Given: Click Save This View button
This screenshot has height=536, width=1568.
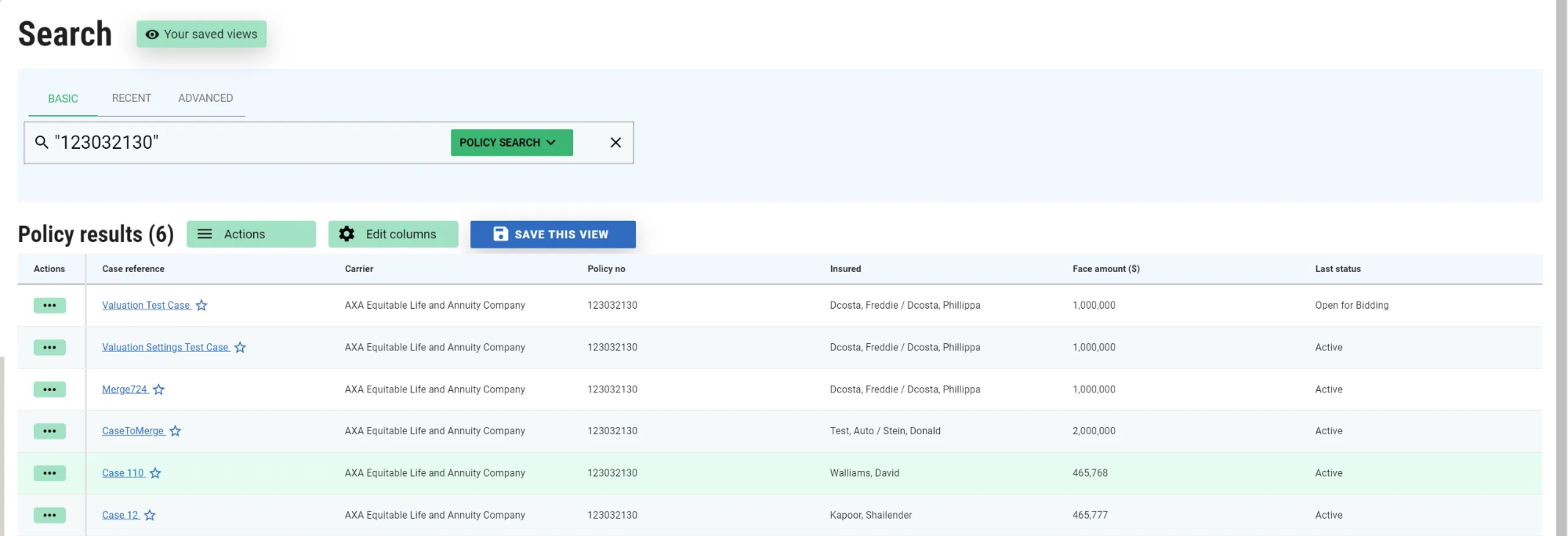Looking at the screenshot, I should tap(553, 234).
